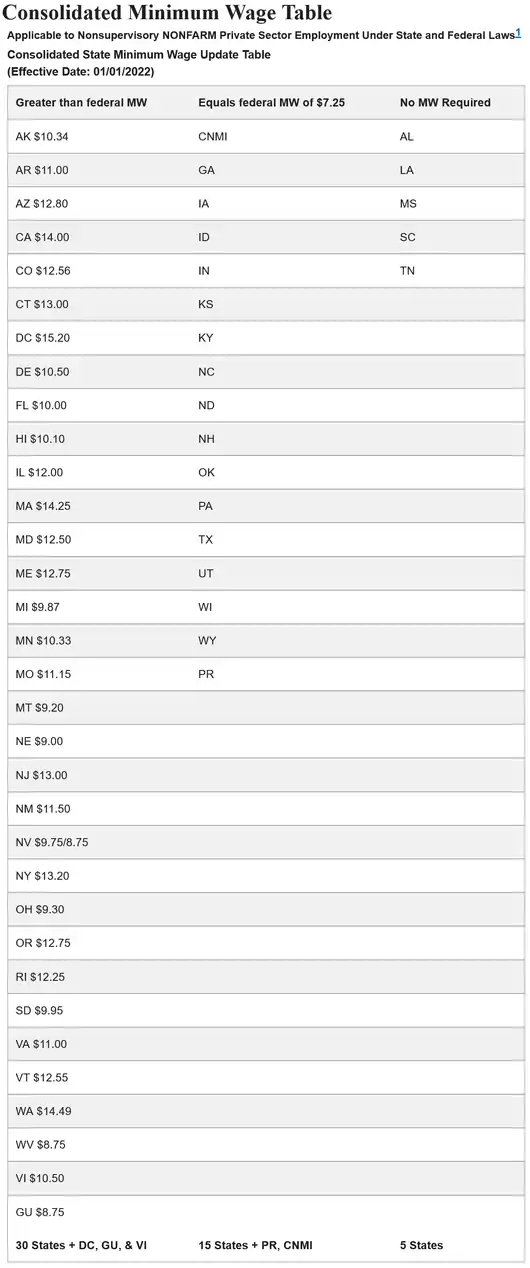Select the '5 States' summary cell
530x1268 pixels.
(422, 1245)
